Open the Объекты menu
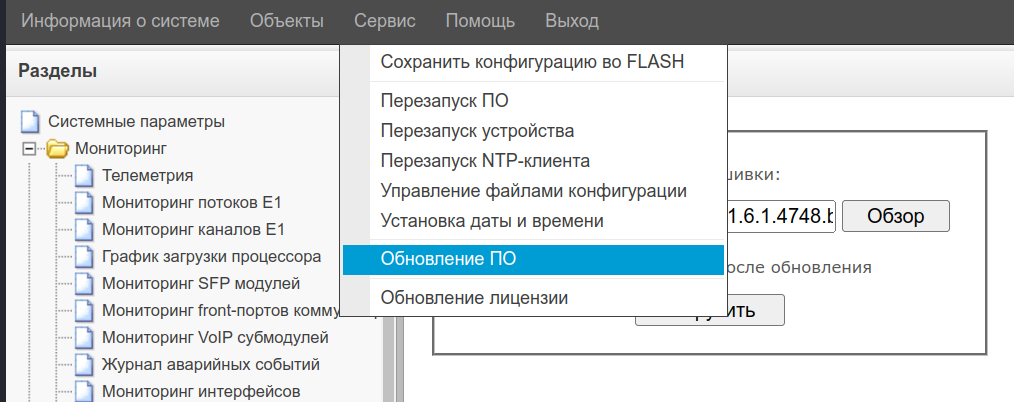 [287, 21]
